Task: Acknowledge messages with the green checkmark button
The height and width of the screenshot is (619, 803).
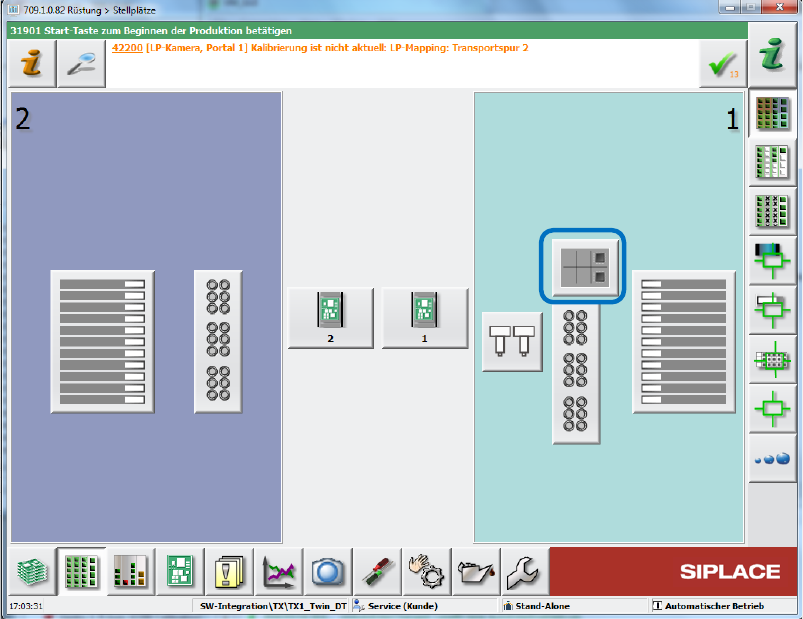Action: (723, 65)
